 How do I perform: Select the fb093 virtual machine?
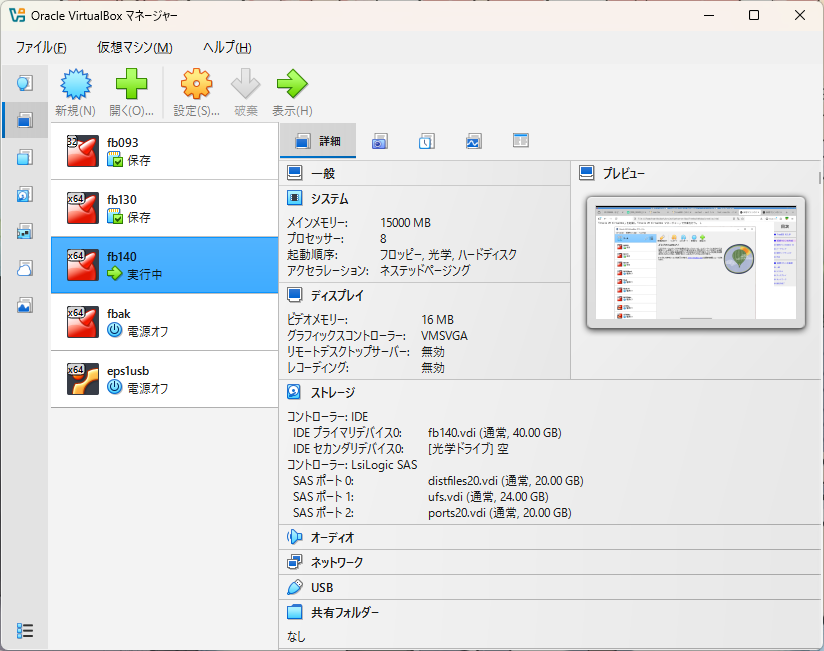tap(164, 151)
